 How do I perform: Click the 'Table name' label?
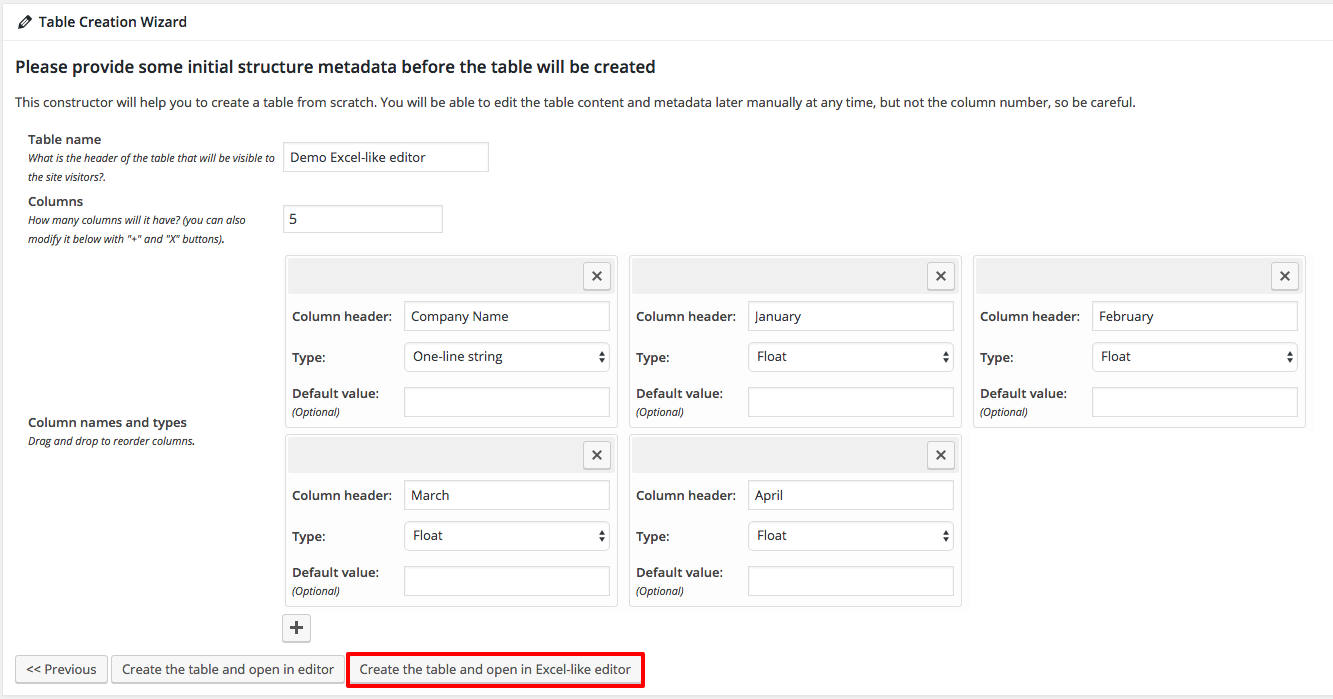65,140
